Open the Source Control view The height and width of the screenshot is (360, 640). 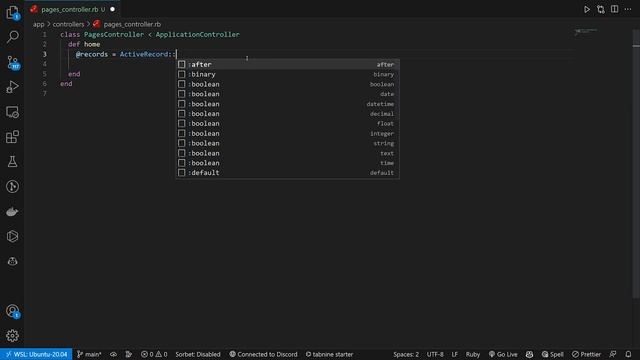coord(13,62)
